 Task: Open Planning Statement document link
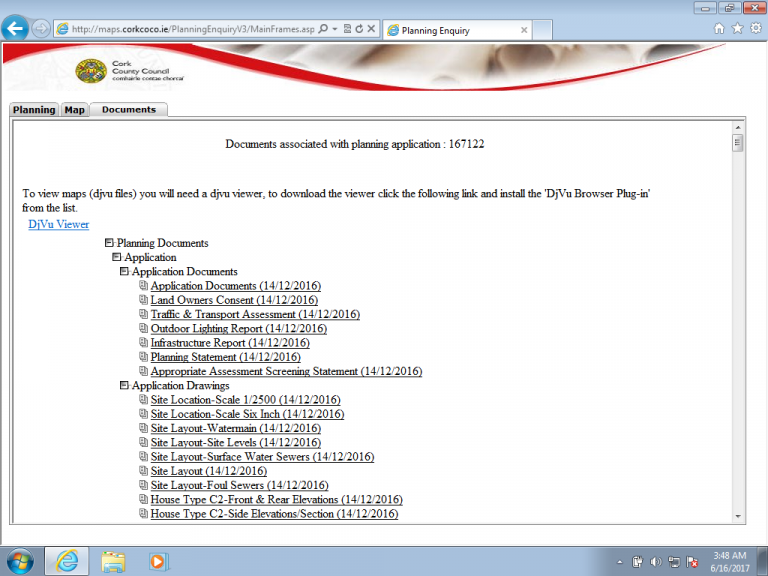pyautogui.click(x=225, y=357)
